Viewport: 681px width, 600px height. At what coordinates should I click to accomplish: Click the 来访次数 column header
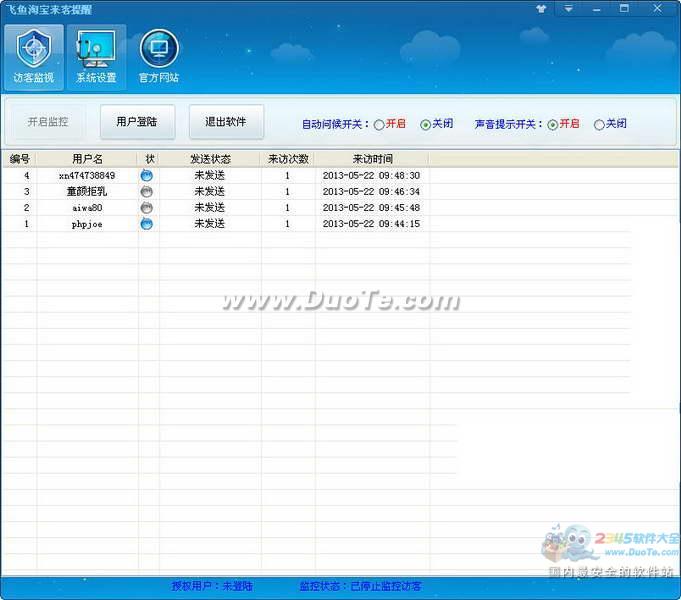coord(288,159)
